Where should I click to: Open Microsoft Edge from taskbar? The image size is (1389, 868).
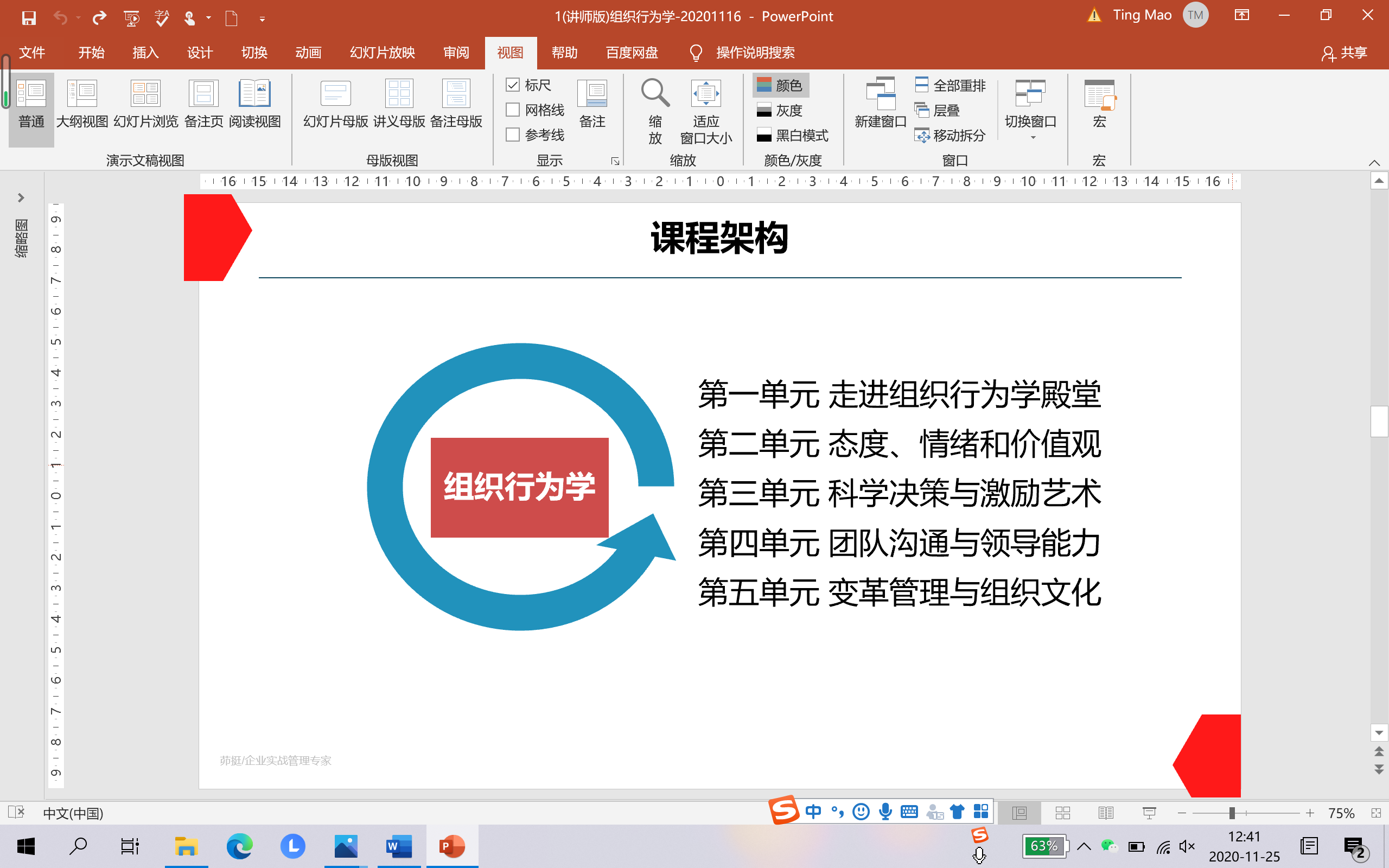pyautogui.click(x=239, y=846)
